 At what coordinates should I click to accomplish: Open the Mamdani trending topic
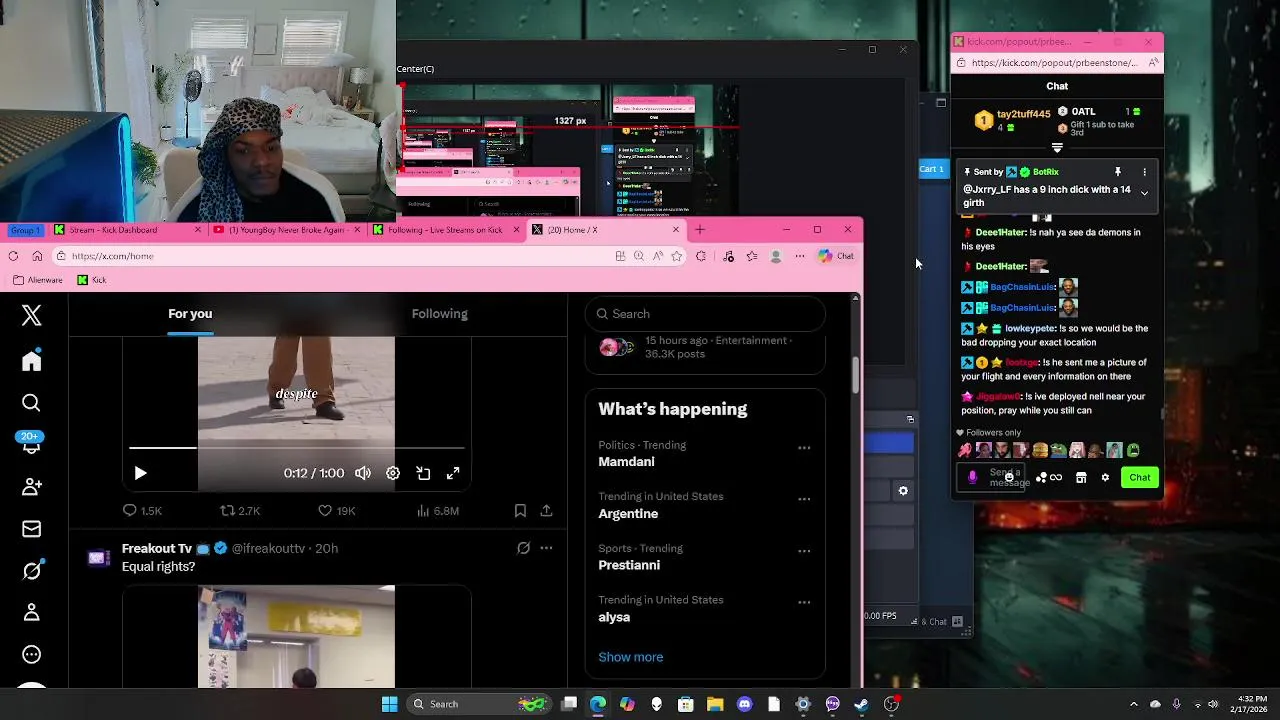pos(626,461)
